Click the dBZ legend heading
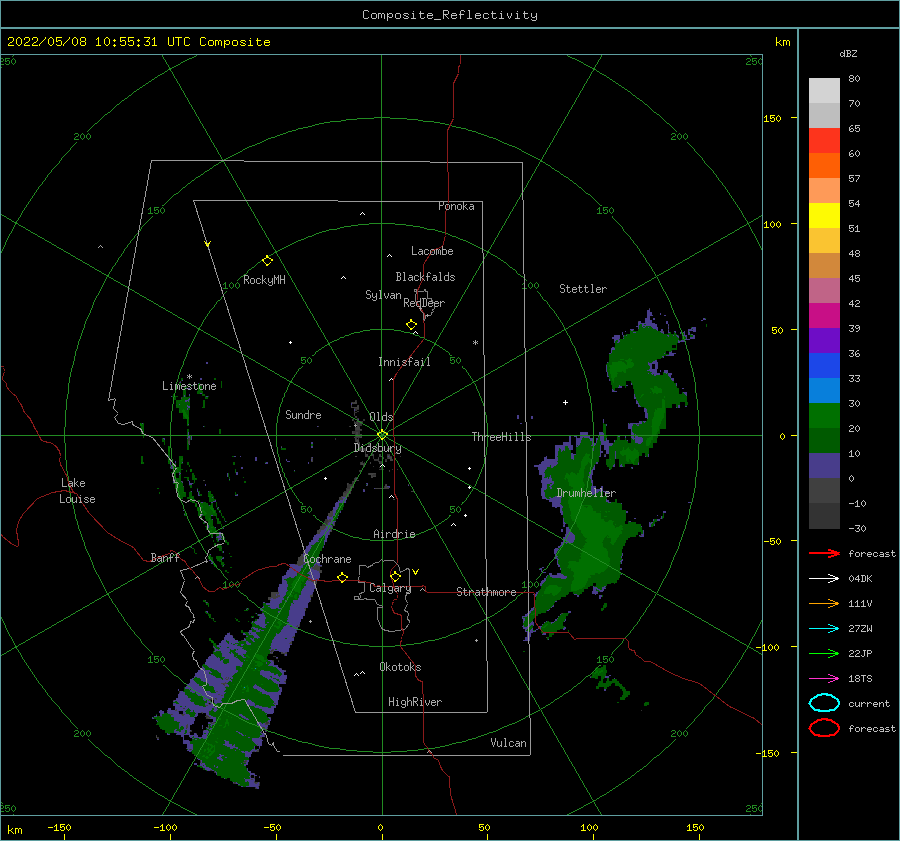Image resolution: width=900 pixels, height=841 pixels. pyautogui.click(x=848, y=53)
